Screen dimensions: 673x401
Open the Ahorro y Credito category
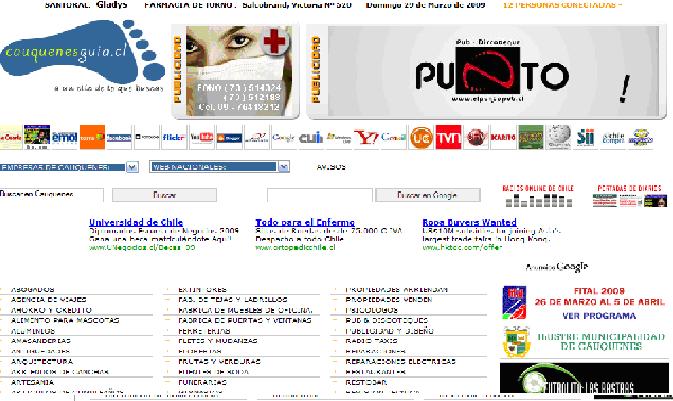pyautogui.click(x=51, y=310)
